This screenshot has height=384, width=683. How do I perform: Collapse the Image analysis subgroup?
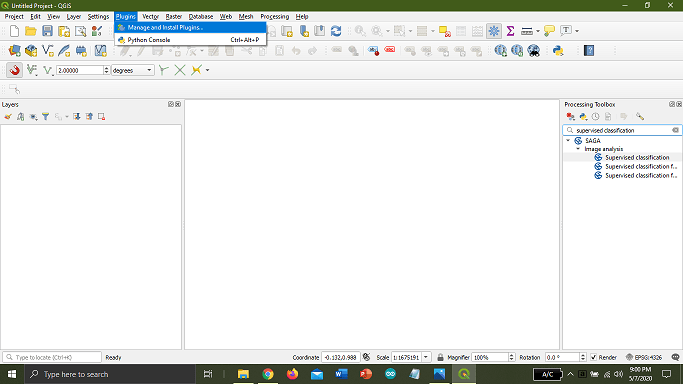coord(578,149)
